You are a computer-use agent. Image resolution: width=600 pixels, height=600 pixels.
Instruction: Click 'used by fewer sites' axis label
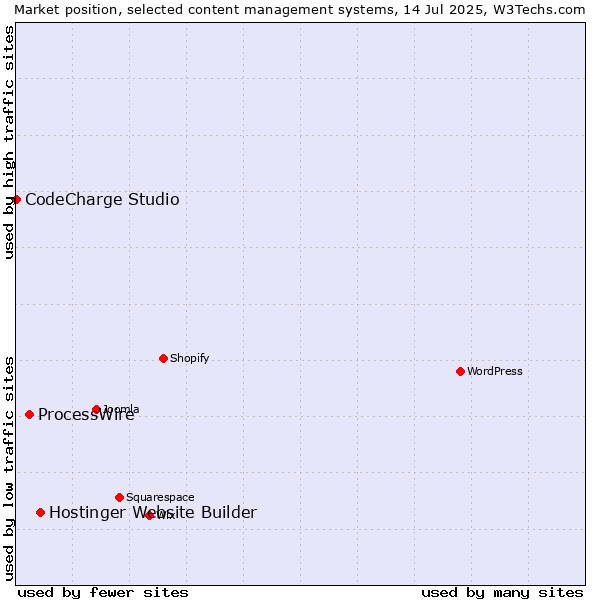pos(103,593)
